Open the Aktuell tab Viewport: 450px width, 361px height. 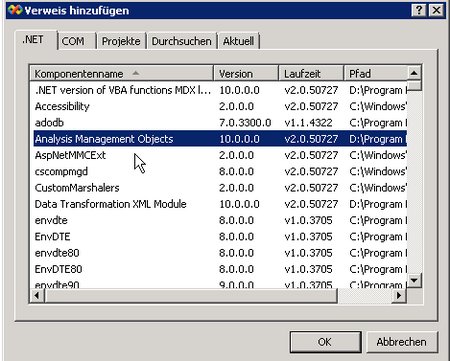tap(238, 41)
